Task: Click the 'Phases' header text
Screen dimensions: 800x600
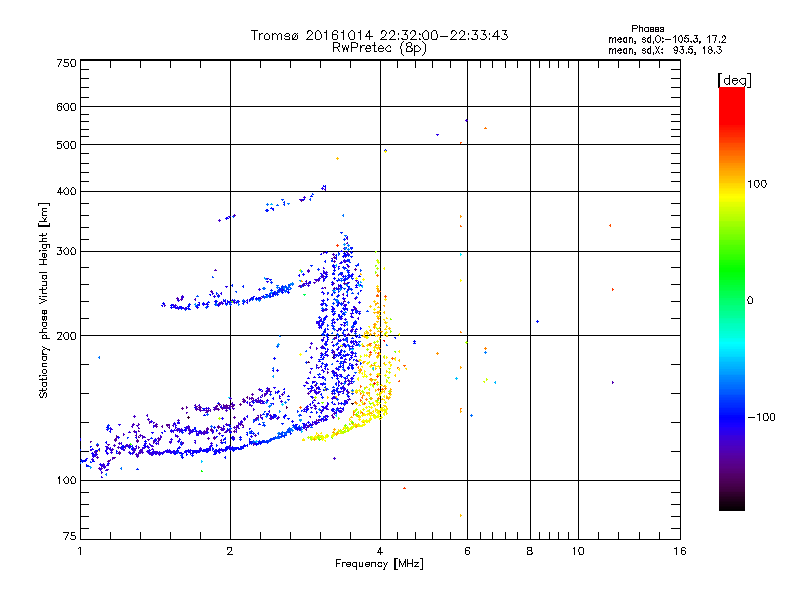Action: pyautogui.click(x=647, y=29)
